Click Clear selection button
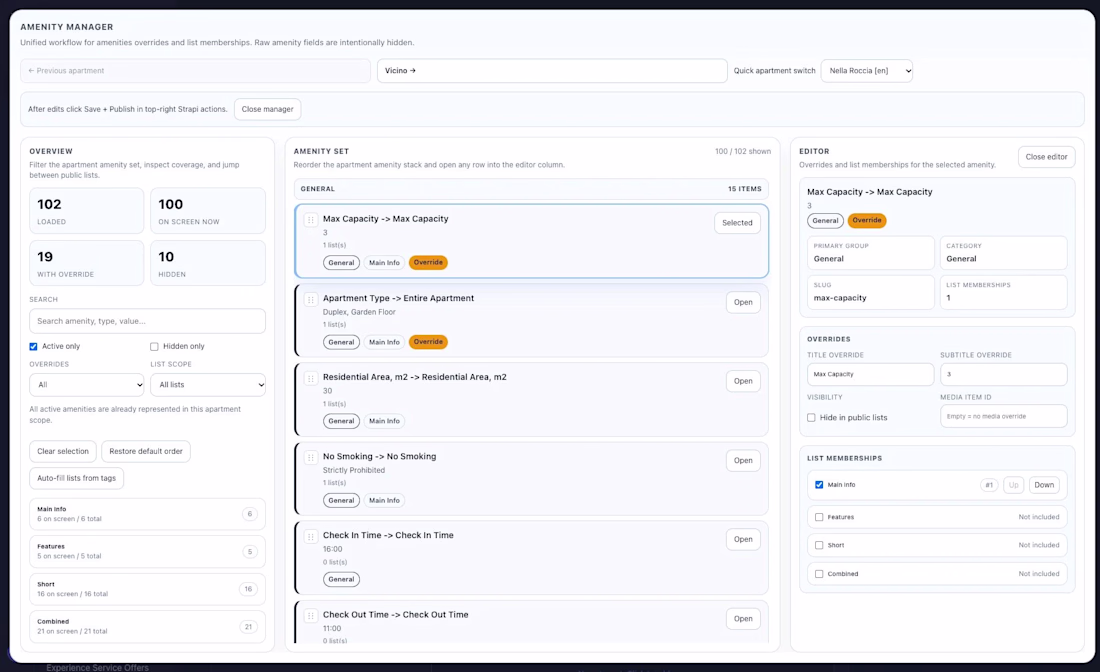The image size is (1100, 672). 63,451
